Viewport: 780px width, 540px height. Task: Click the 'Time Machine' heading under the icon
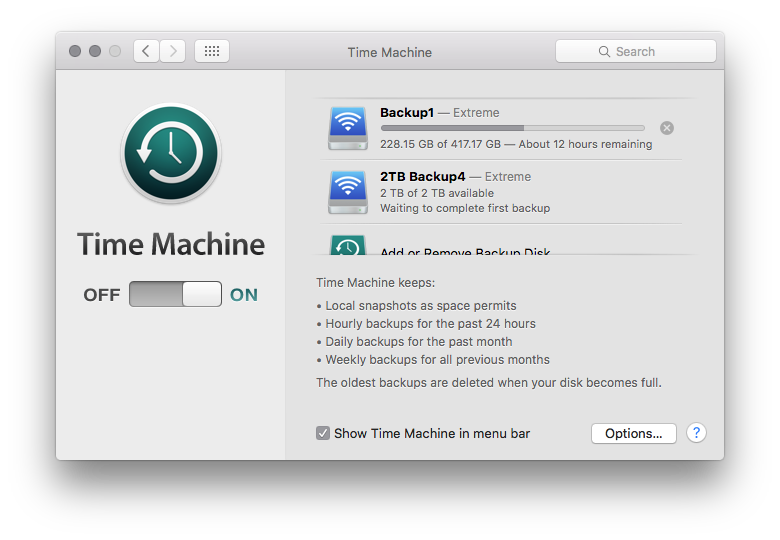click(171, 244)
